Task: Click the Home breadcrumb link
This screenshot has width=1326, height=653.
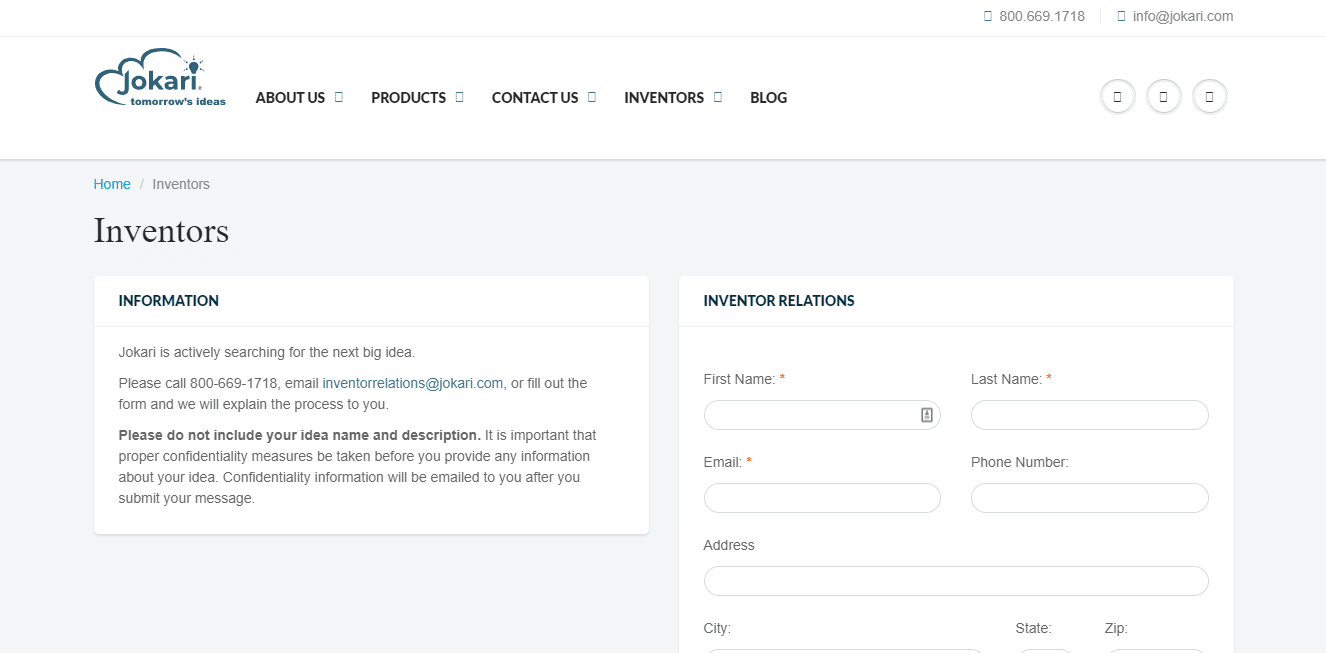Action: 112,184
